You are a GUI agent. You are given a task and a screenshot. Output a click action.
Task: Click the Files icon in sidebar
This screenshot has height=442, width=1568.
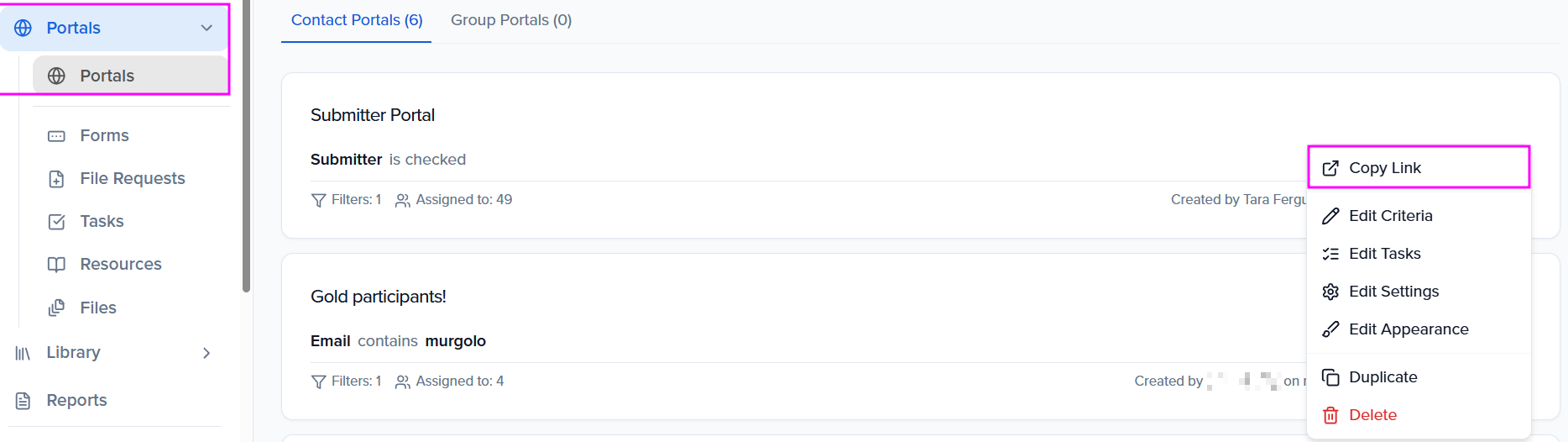(x=56, y=308)
